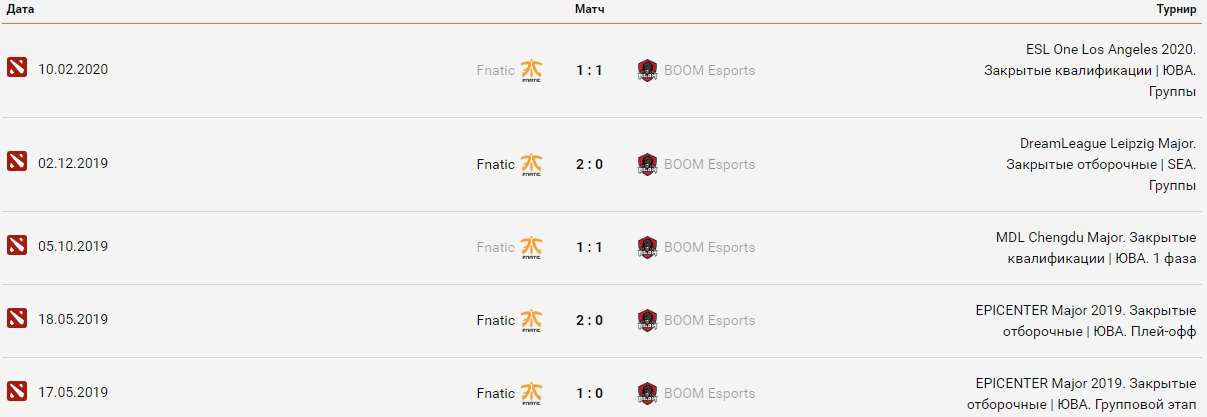Click the 2 : 0 score on 02.12.2019
This screenshot has width=1207, height=417.
589,164
